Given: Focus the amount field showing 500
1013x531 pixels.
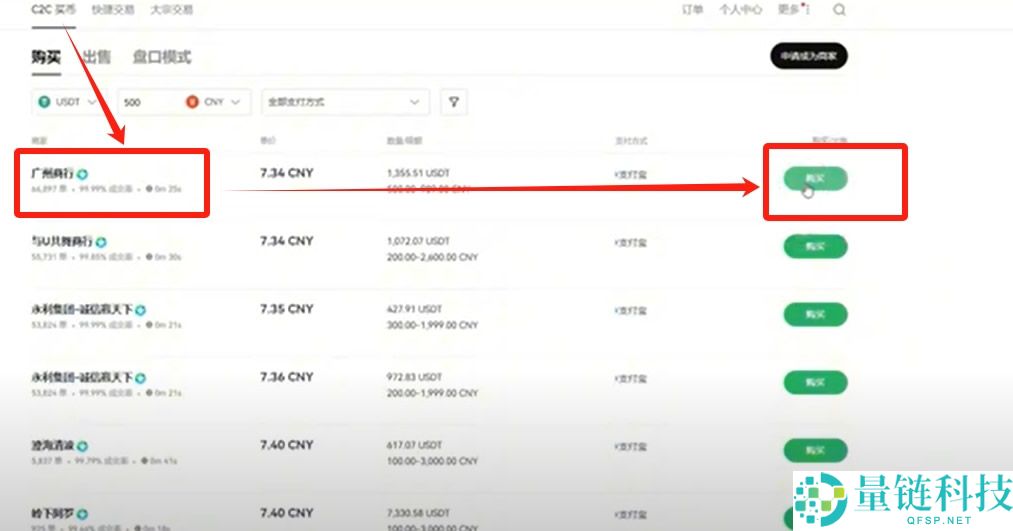Looking at the screenshot, I should point(150,102).
